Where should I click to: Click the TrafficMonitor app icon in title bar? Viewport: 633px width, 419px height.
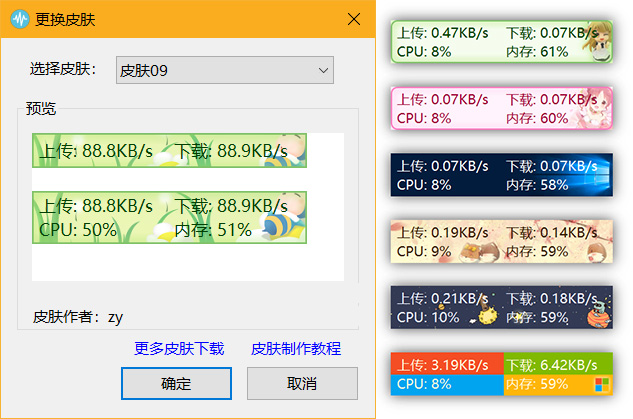(20, 19)
